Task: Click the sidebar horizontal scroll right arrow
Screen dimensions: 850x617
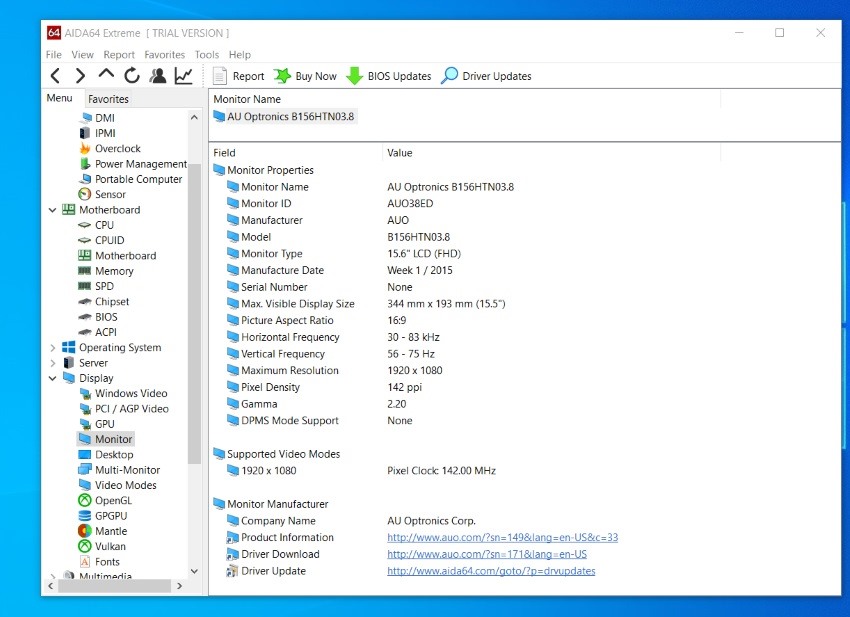Action: pyautogui.click(x=179, y=586)
